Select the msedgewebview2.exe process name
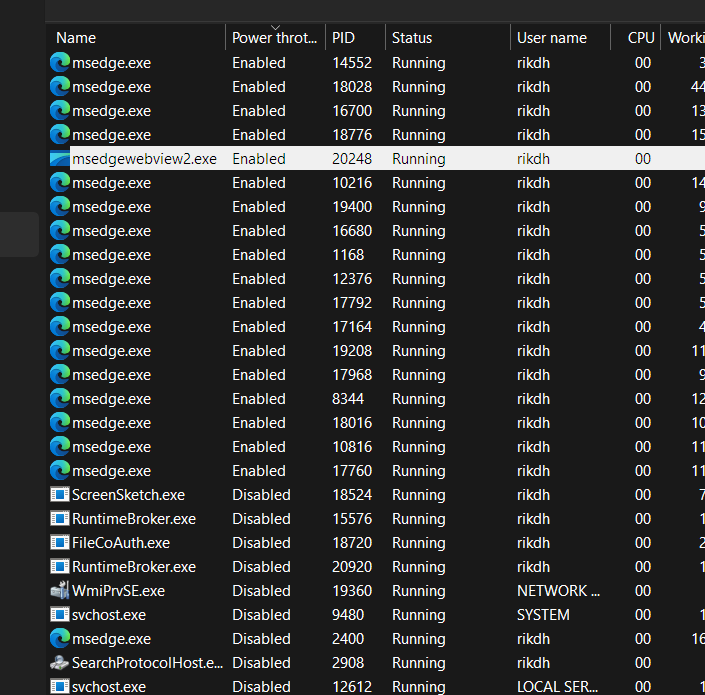705x695 pixels. click(144, 159)
